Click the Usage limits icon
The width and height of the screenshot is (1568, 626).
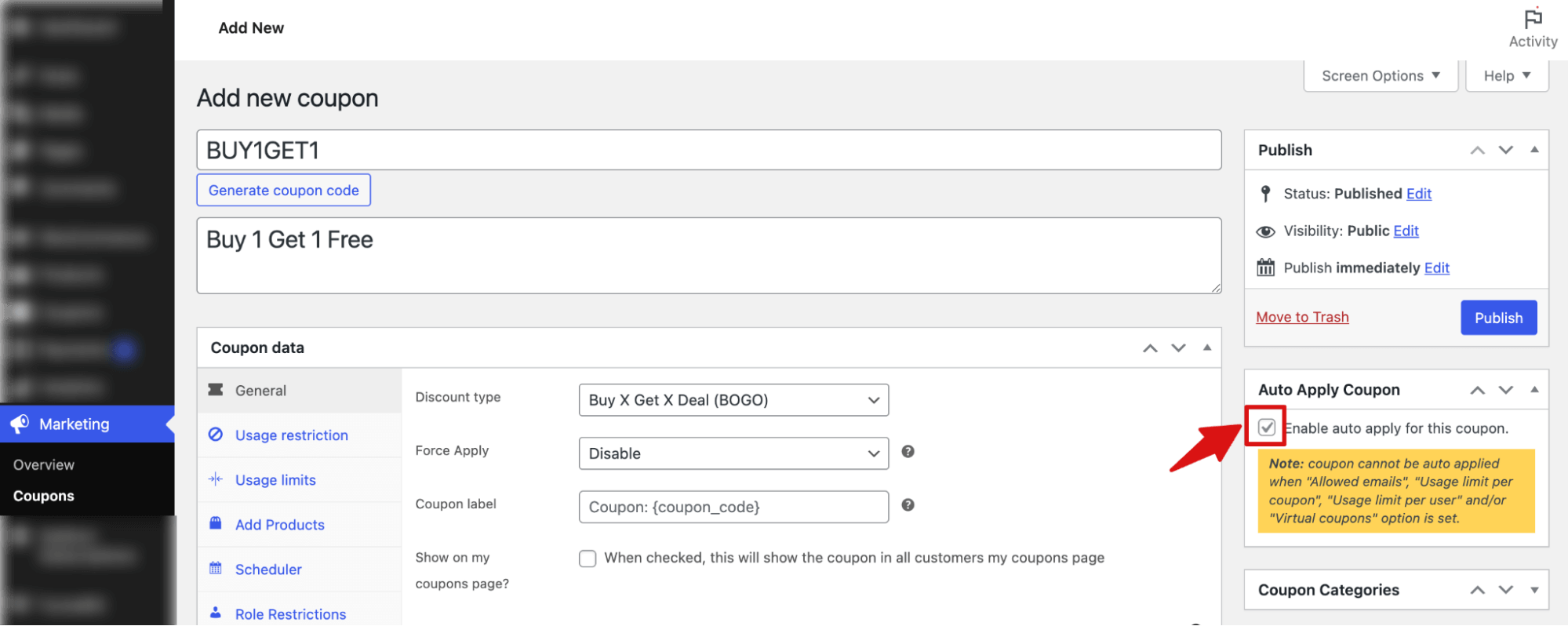pyautogui.click(x=216, y=479)
